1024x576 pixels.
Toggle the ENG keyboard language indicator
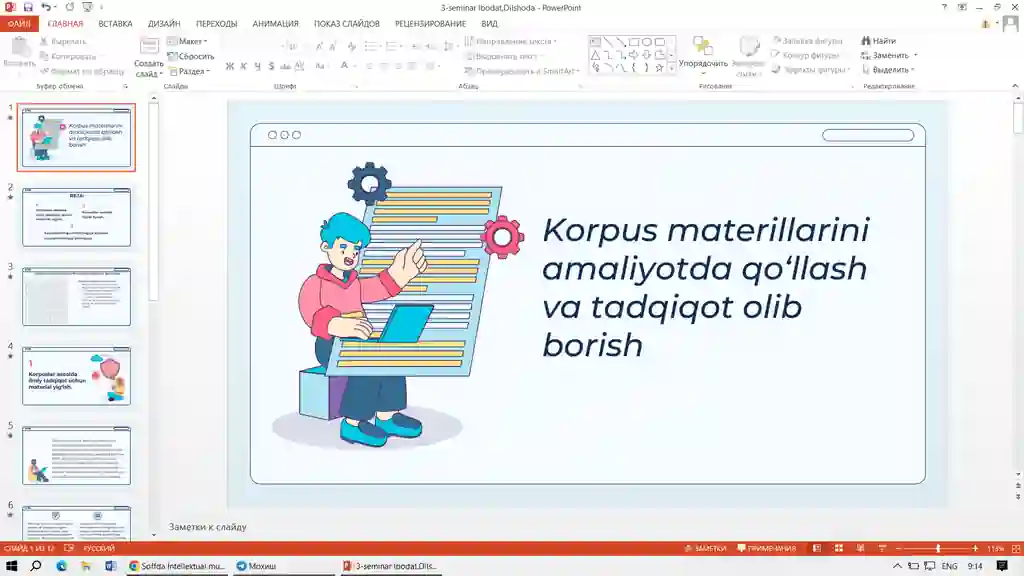[x=949, y=567]
